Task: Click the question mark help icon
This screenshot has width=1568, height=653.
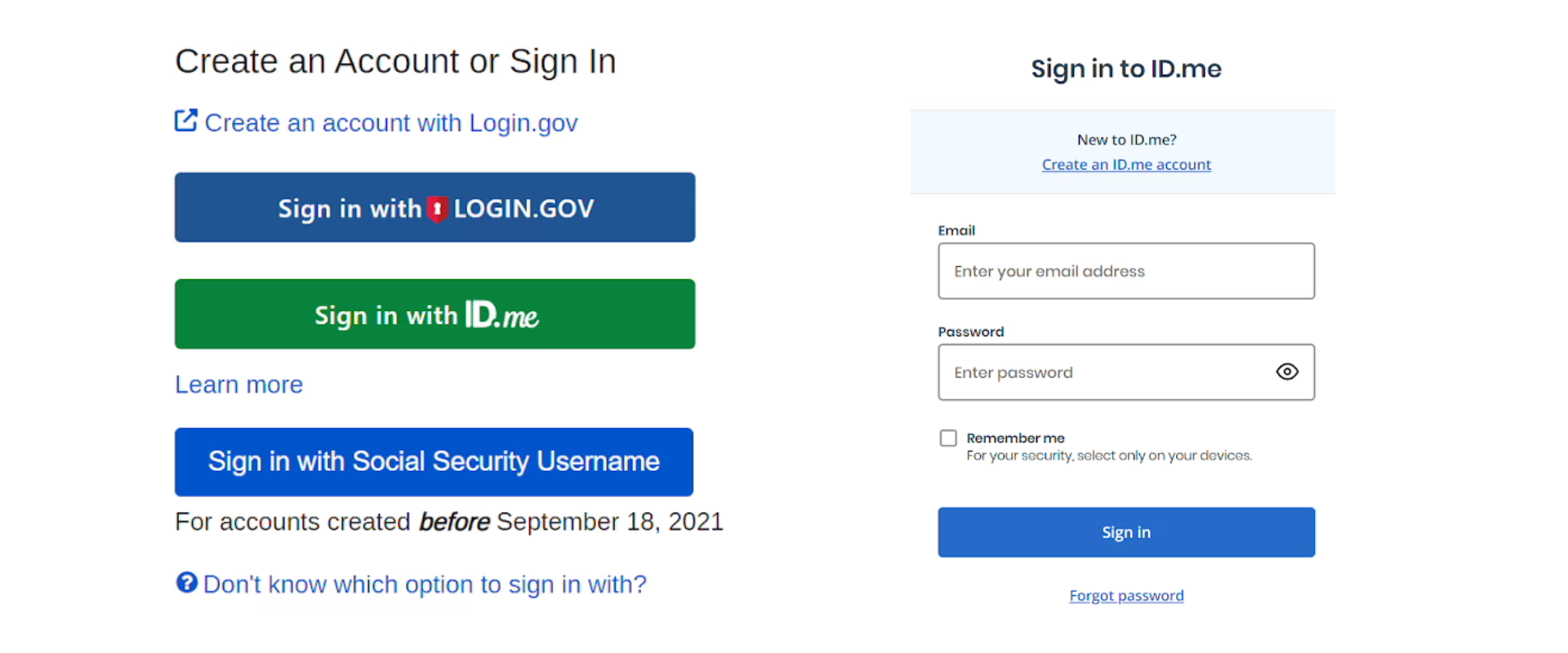Action: (187, 582)
